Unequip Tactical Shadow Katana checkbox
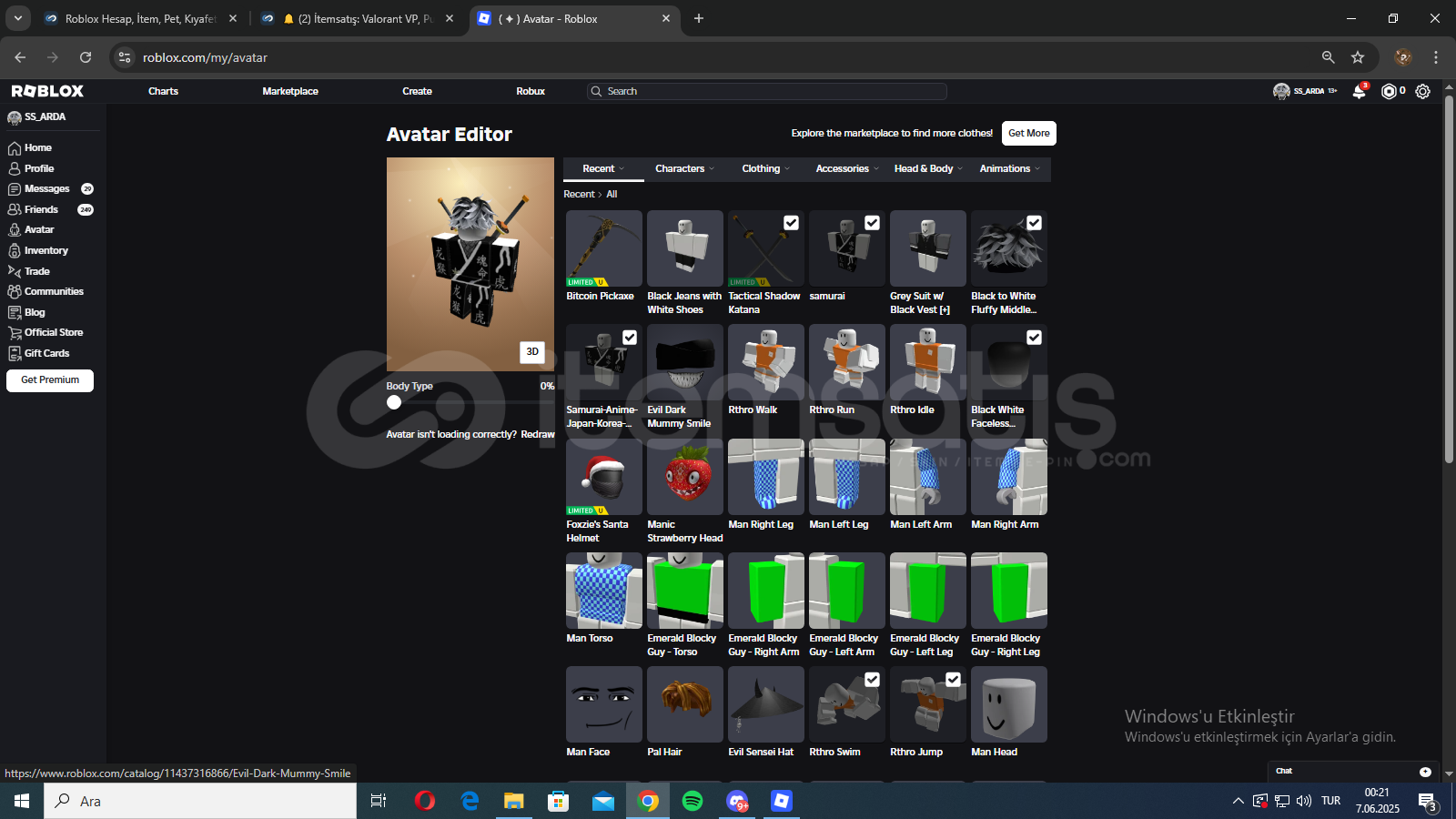1456x819 pixels. click(792, 223)
